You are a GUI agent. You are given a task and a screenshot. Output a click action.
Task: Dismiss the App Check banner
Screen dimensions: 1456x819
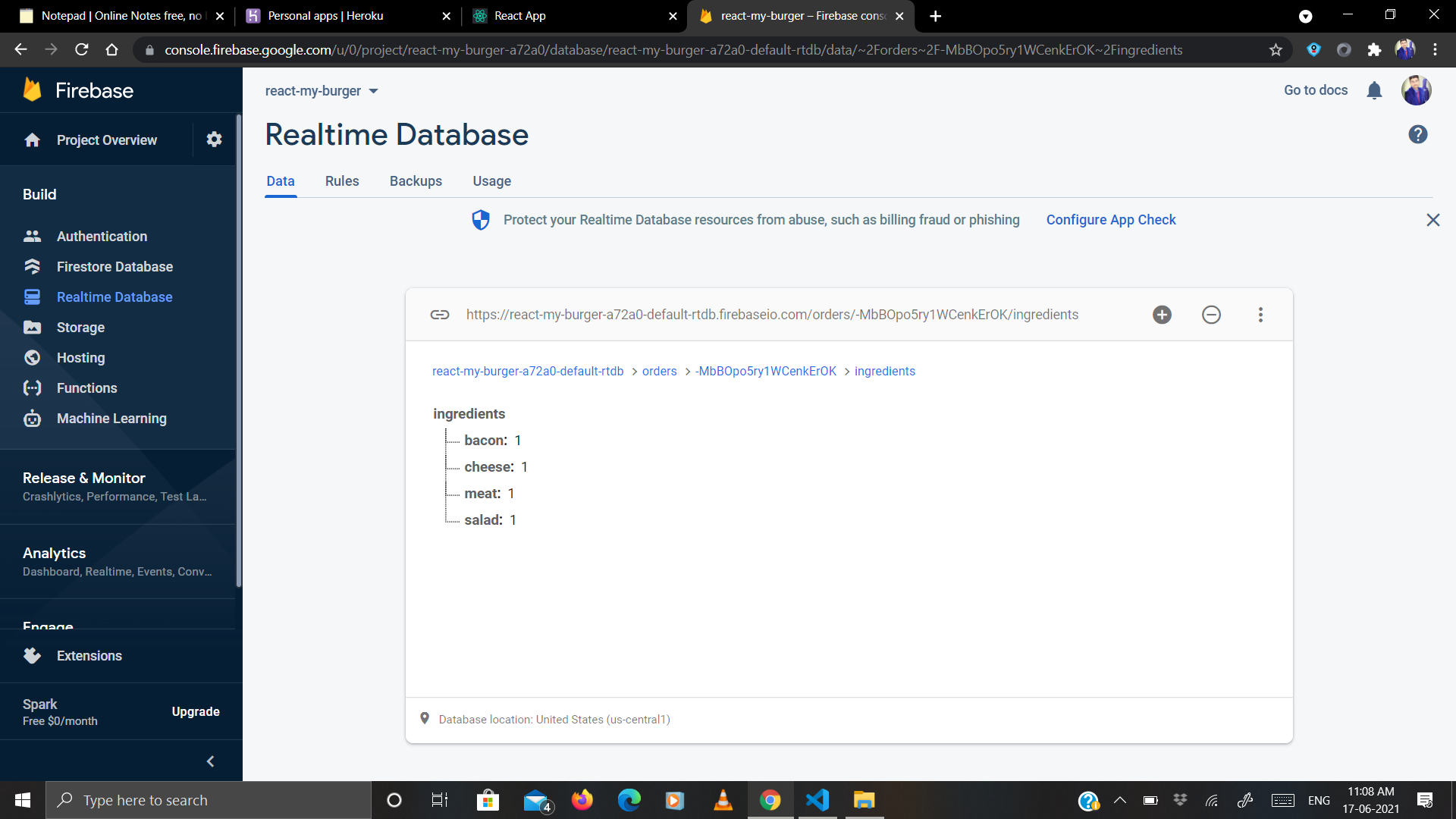pyautogui.click(x=1432, y=220)
